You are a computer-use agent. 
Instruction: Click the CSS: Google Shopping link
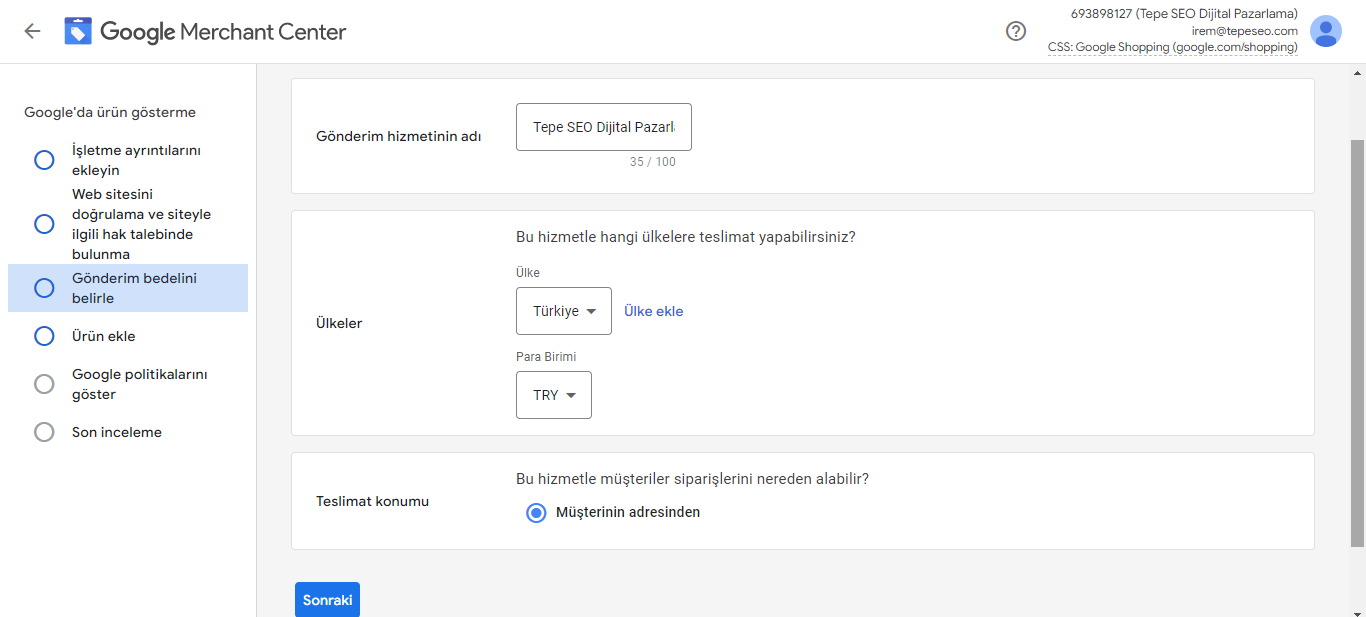coord(1173,47)
